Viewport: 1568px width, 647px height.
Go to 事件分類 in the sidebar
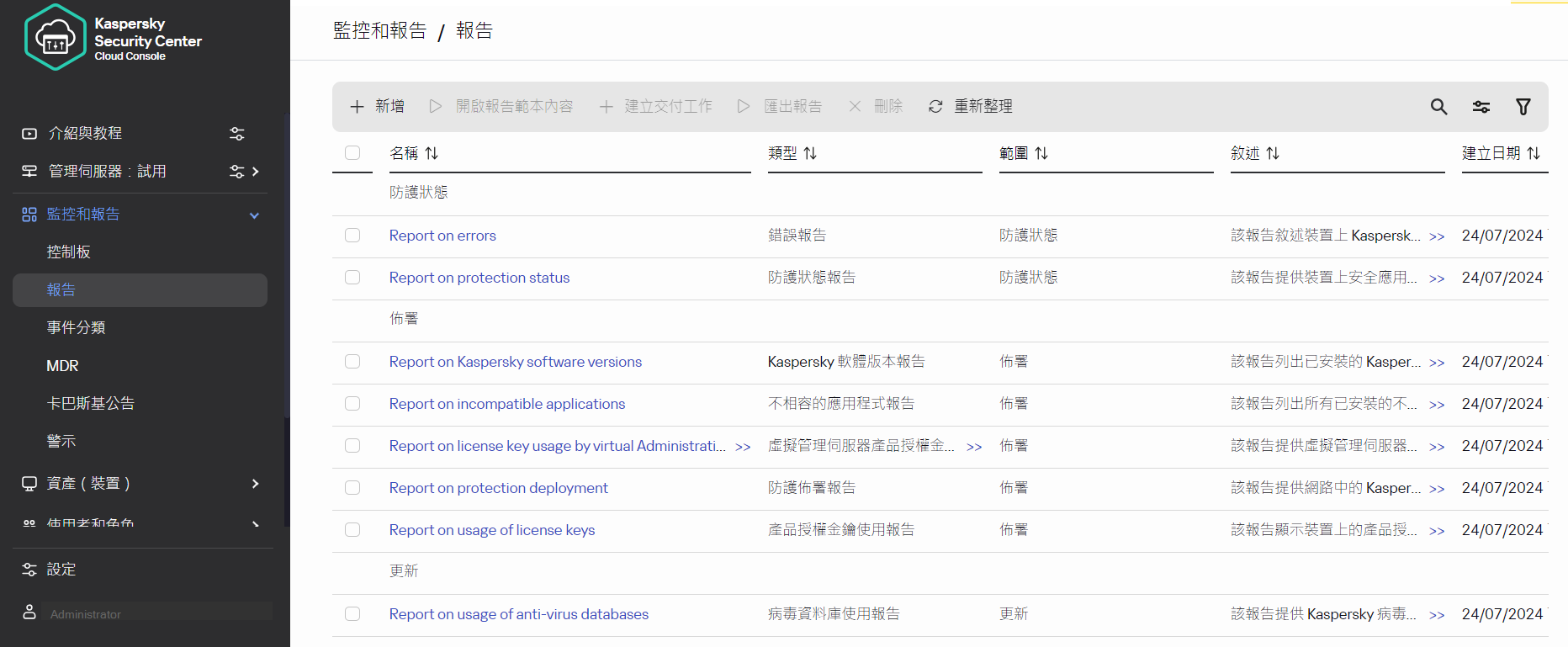click(x=76, y=327)
